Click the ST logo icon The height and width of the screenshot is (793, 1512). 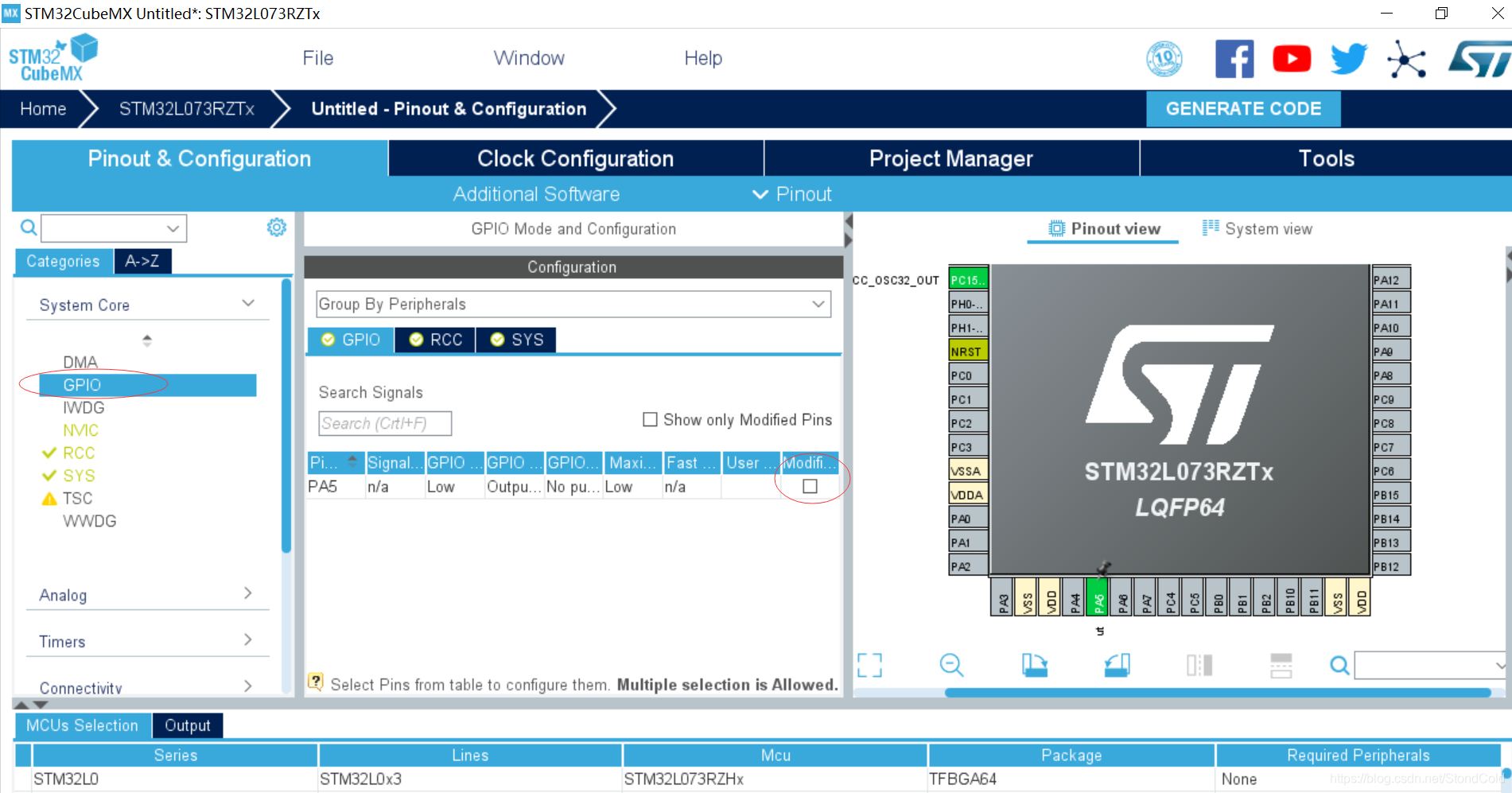click(1479, 60)
